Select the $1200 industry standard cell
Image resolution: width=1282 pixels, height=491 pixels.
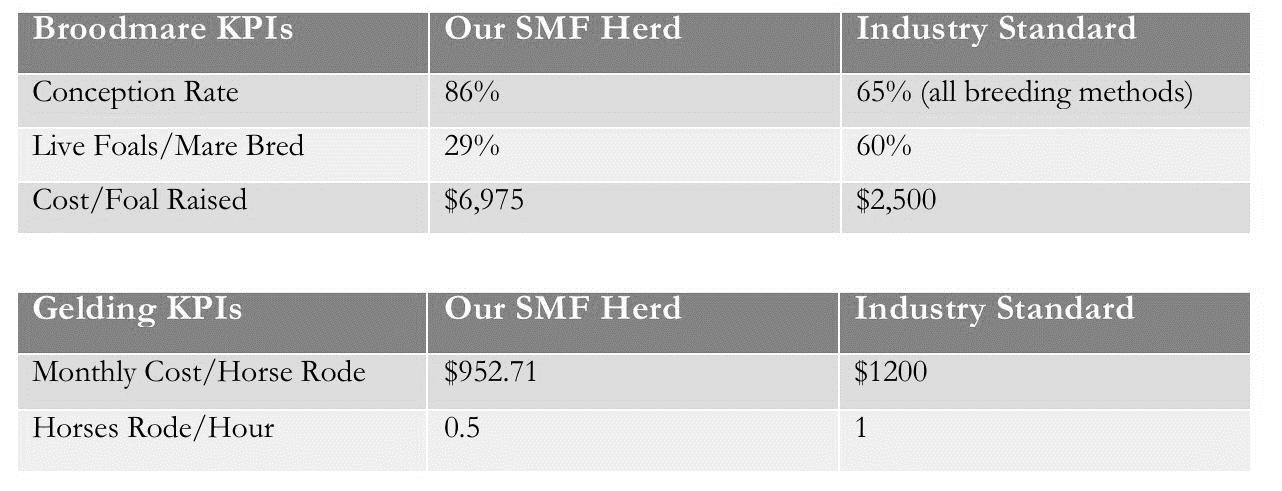(x=891, y=373)
